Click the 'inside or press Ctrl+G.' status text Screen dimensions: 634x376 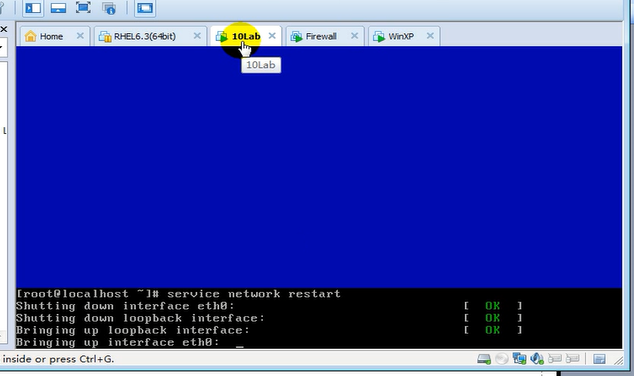coord(58,359)
